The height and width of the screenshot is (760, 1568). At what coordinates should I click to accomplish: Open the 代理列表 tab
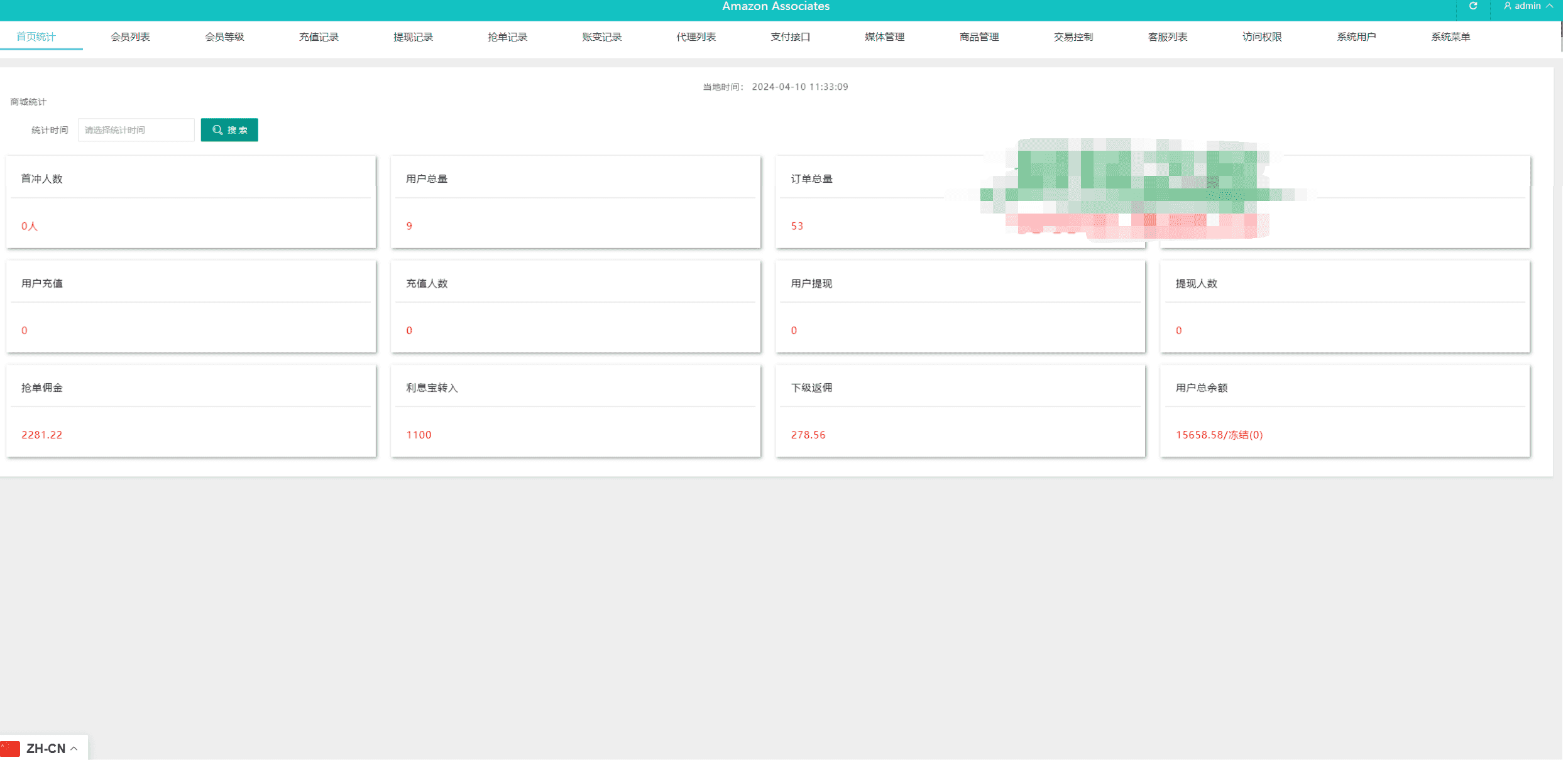pos(696,37)
